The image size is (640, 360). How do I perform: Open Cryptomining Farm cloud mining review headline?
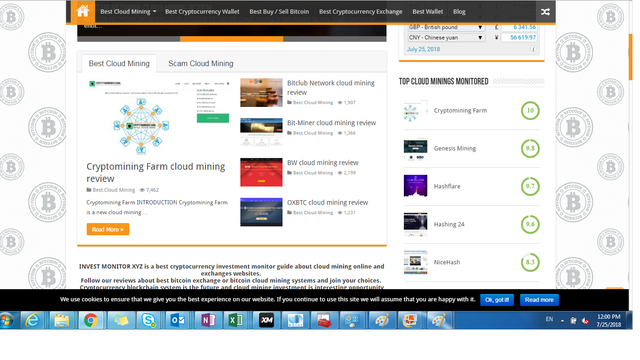pyautogui.click(x=156, y=173)
